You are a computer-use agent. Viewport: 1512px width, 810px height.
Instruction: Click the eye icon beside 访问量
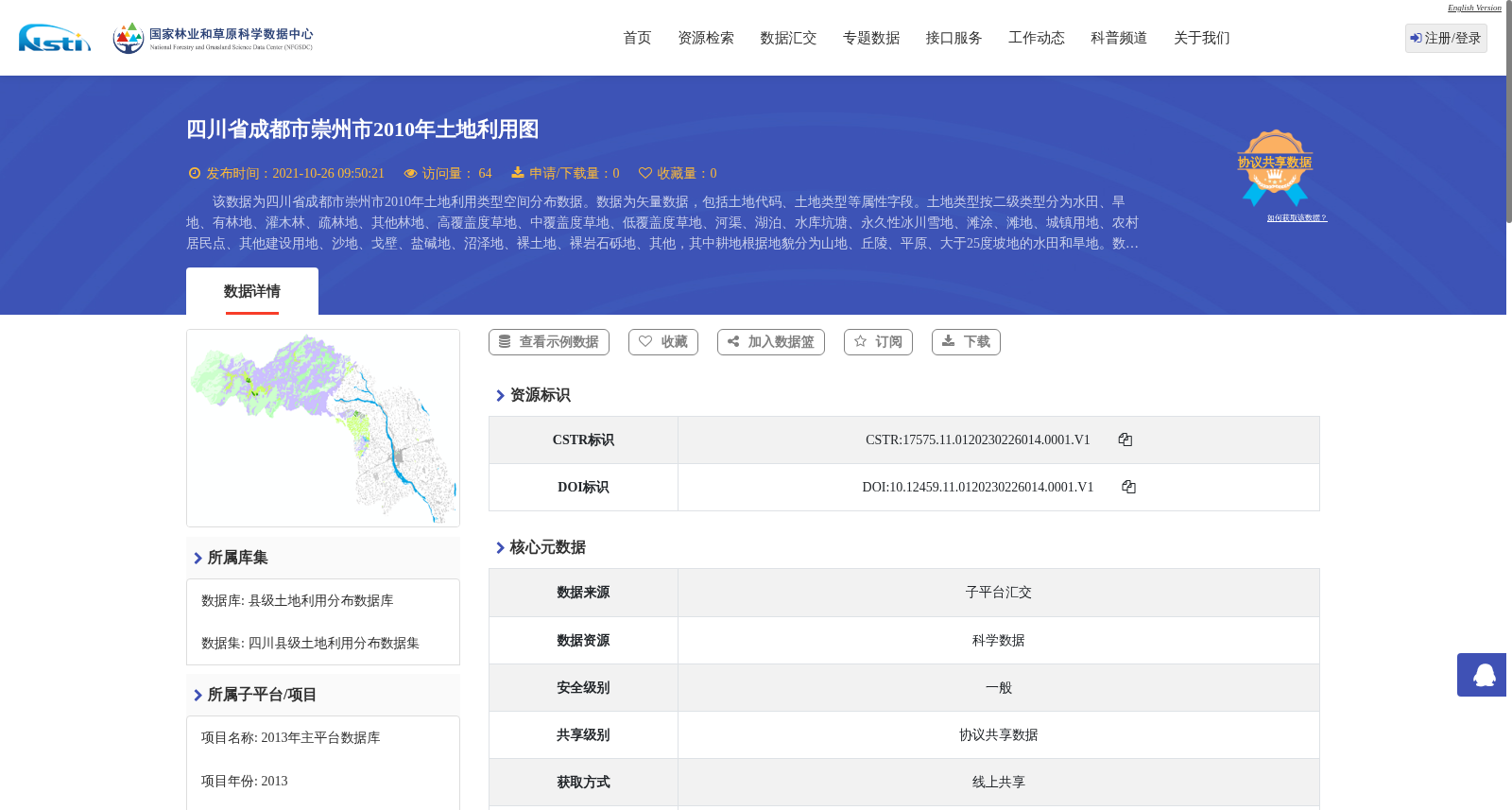pos(410,173)
